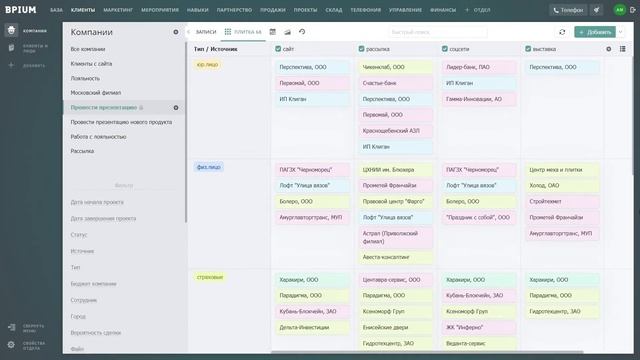Open Московский филиал view
This screenshot has width=640, height=360.
96,93
